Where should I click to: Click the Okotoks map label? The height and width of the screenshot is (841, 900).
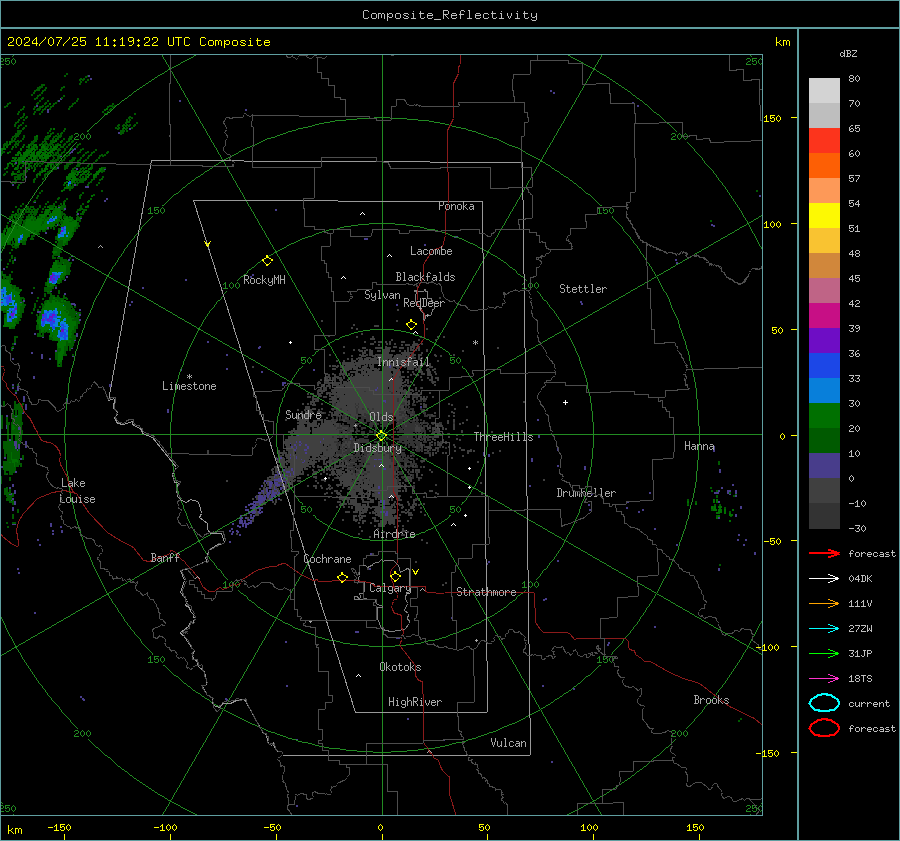(x=400, y=667)
